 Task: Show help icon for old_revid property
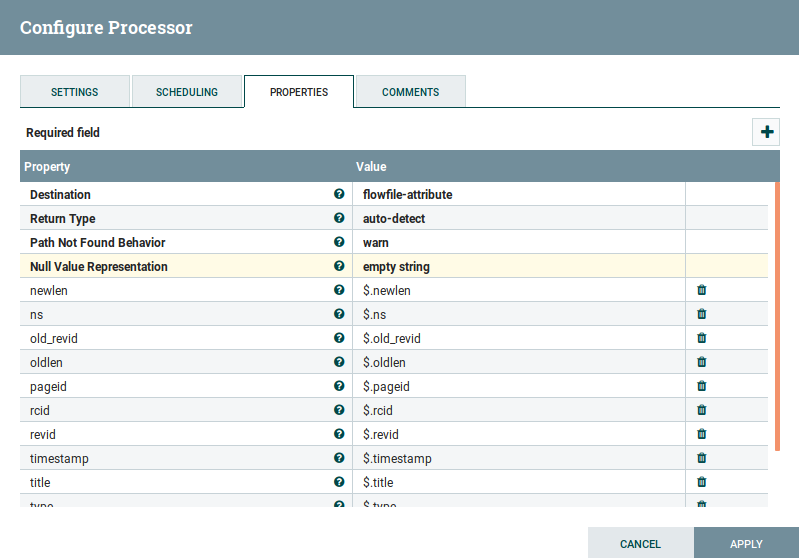point(339,338)
